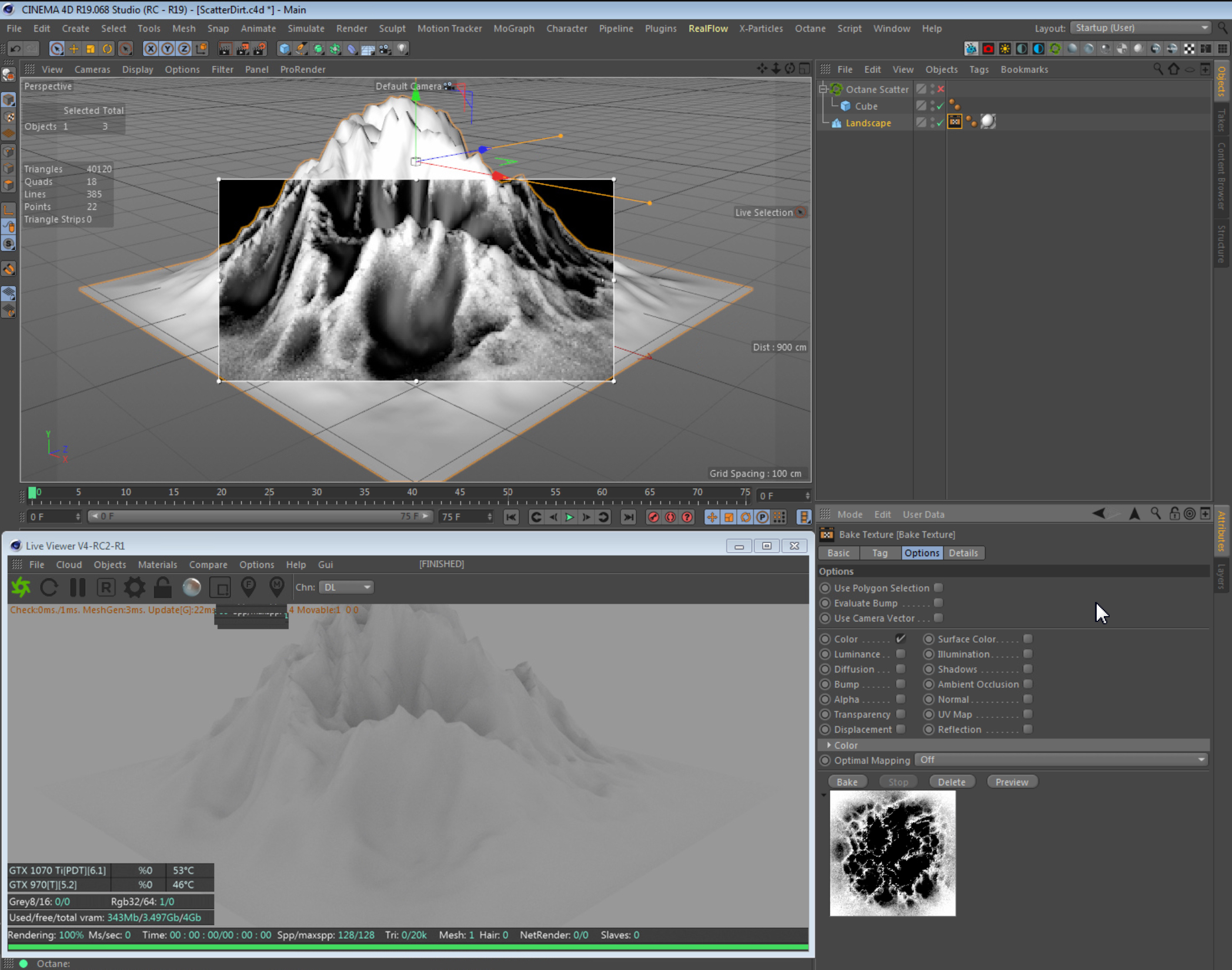
Task: Click the Preview button
Action: tap(1011, 782)
